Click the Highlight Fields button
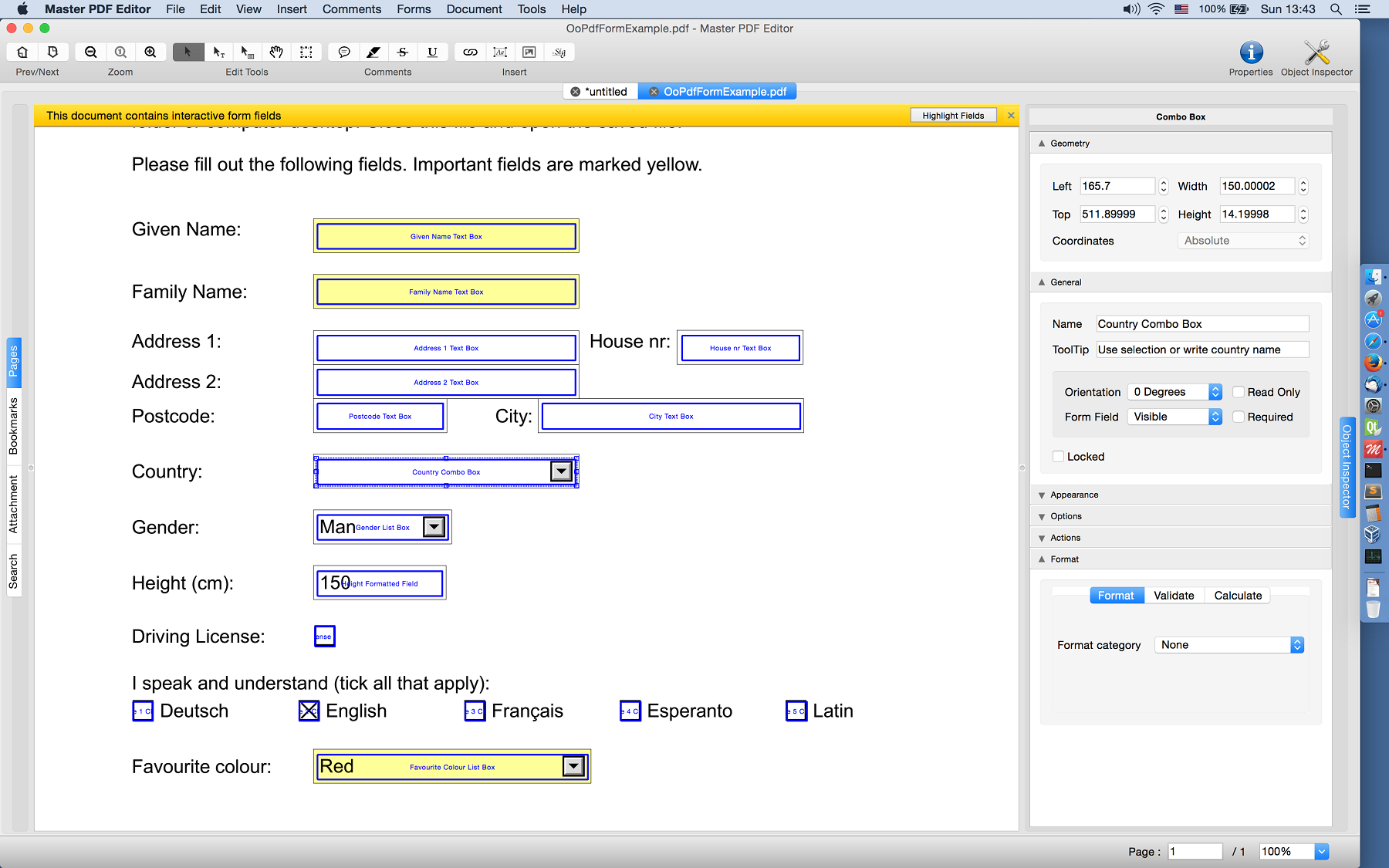 pyautogui.click(x=953, y=116)
